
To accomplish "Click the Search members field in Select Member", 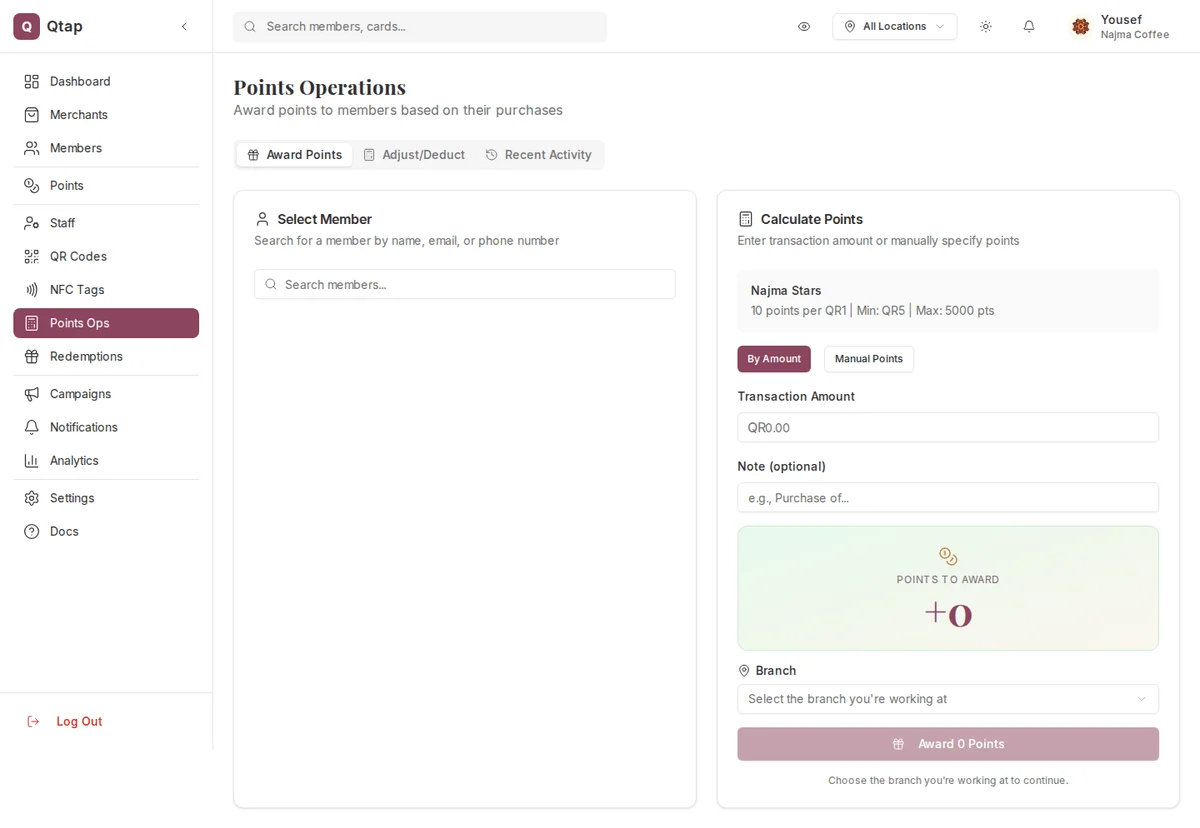I will [465, 284].
